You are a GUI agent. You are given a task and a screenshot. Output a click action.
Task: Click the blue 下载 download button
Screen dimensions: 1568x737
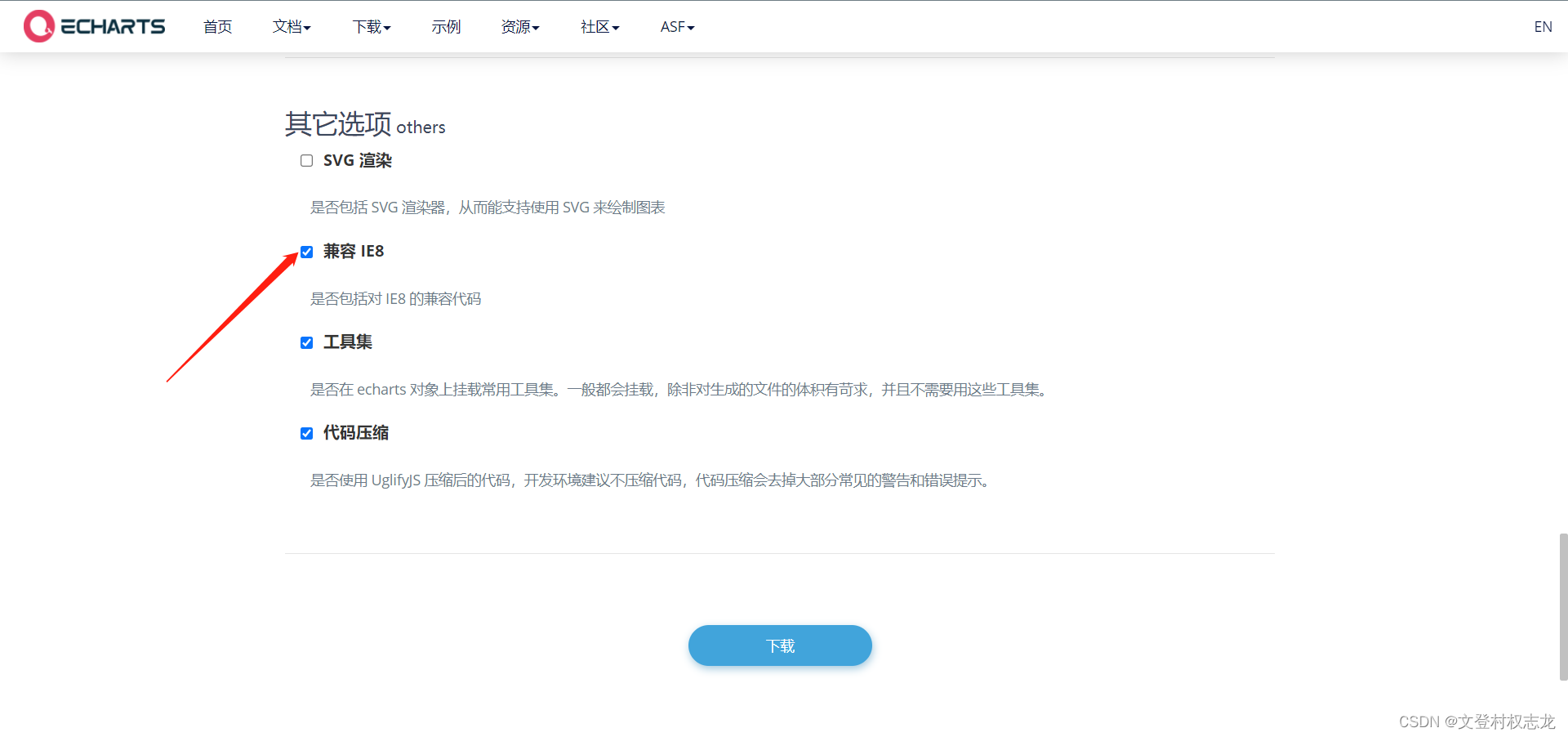tap(780, 645)
